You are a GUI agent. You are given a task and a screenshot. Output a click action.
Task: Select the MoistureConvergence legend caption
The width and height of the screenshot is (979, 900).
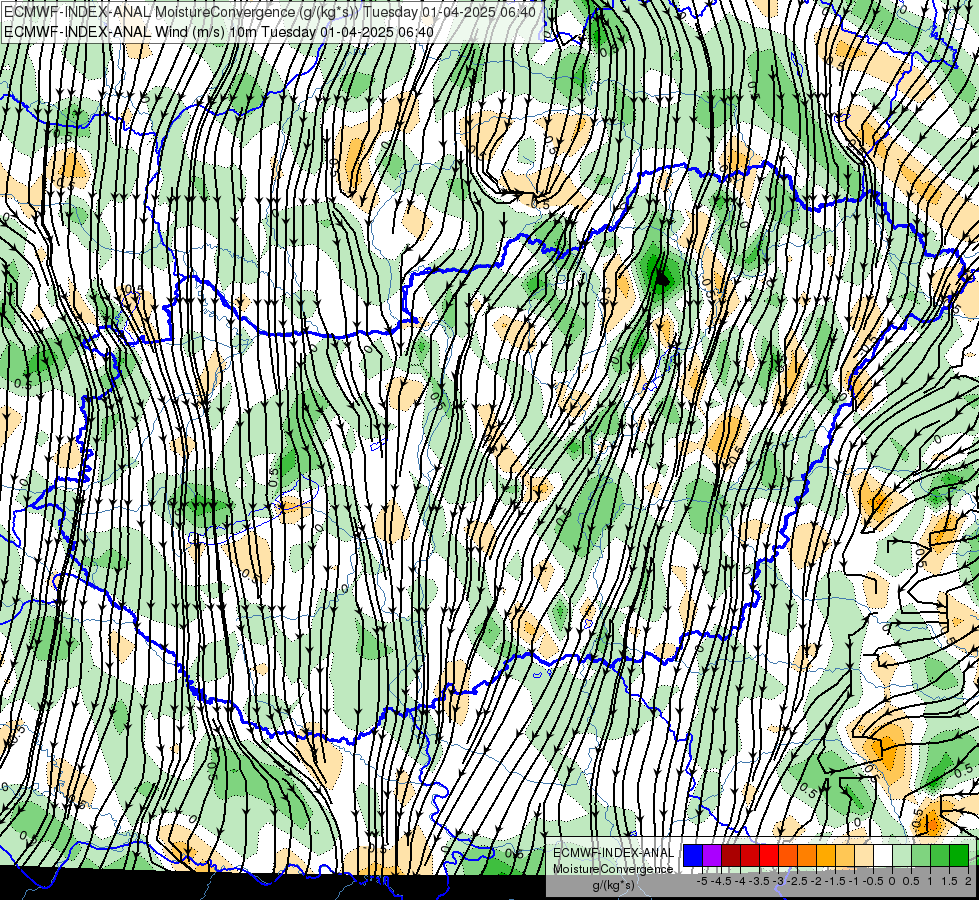(613, 869)
